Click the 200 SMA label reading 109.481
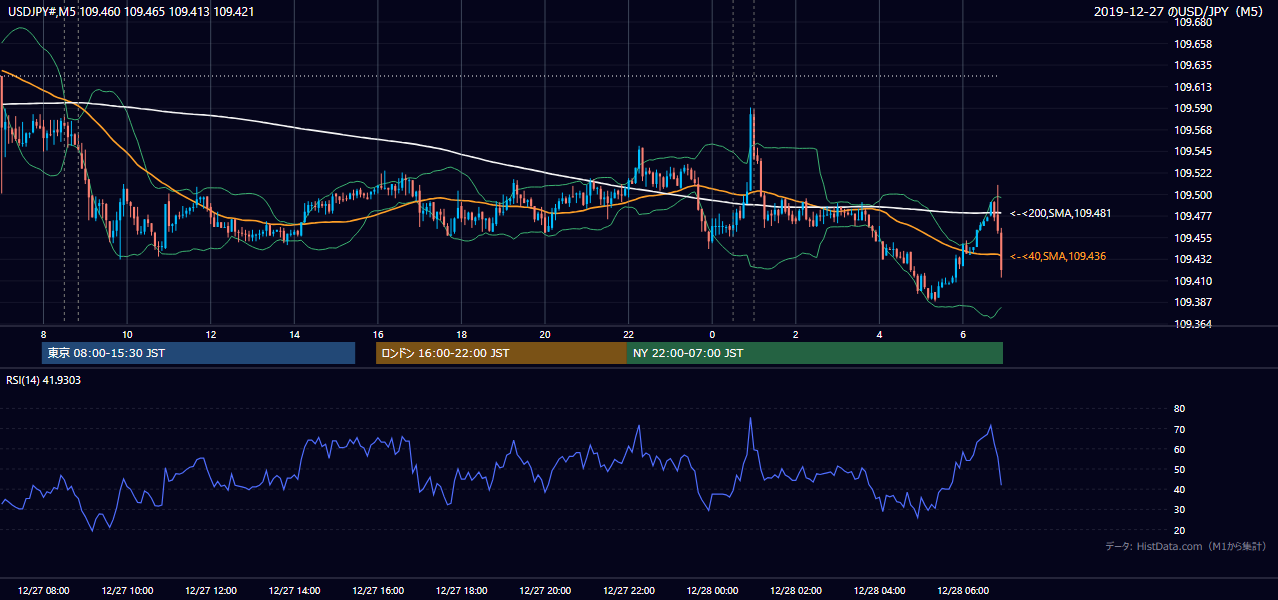Viewport: 1278px width, 600px height. click(1061, 214)
